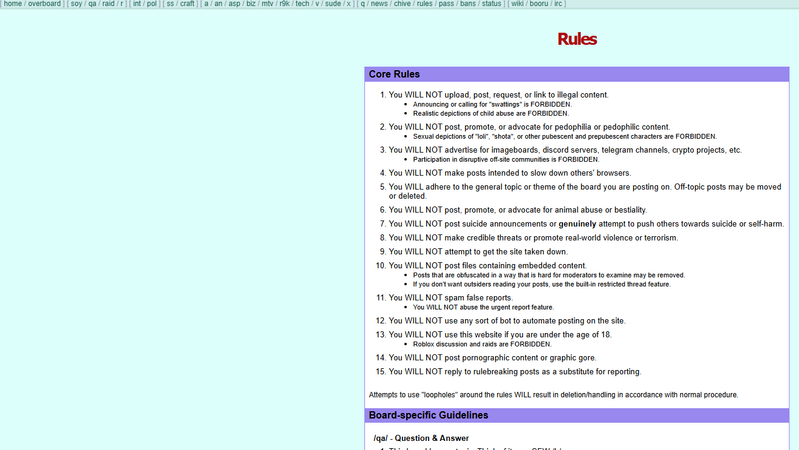This screenshot has width=799, height=450.
Task: Click the /qa/ - Question & Answer subheading
Action: click(421, 438)
